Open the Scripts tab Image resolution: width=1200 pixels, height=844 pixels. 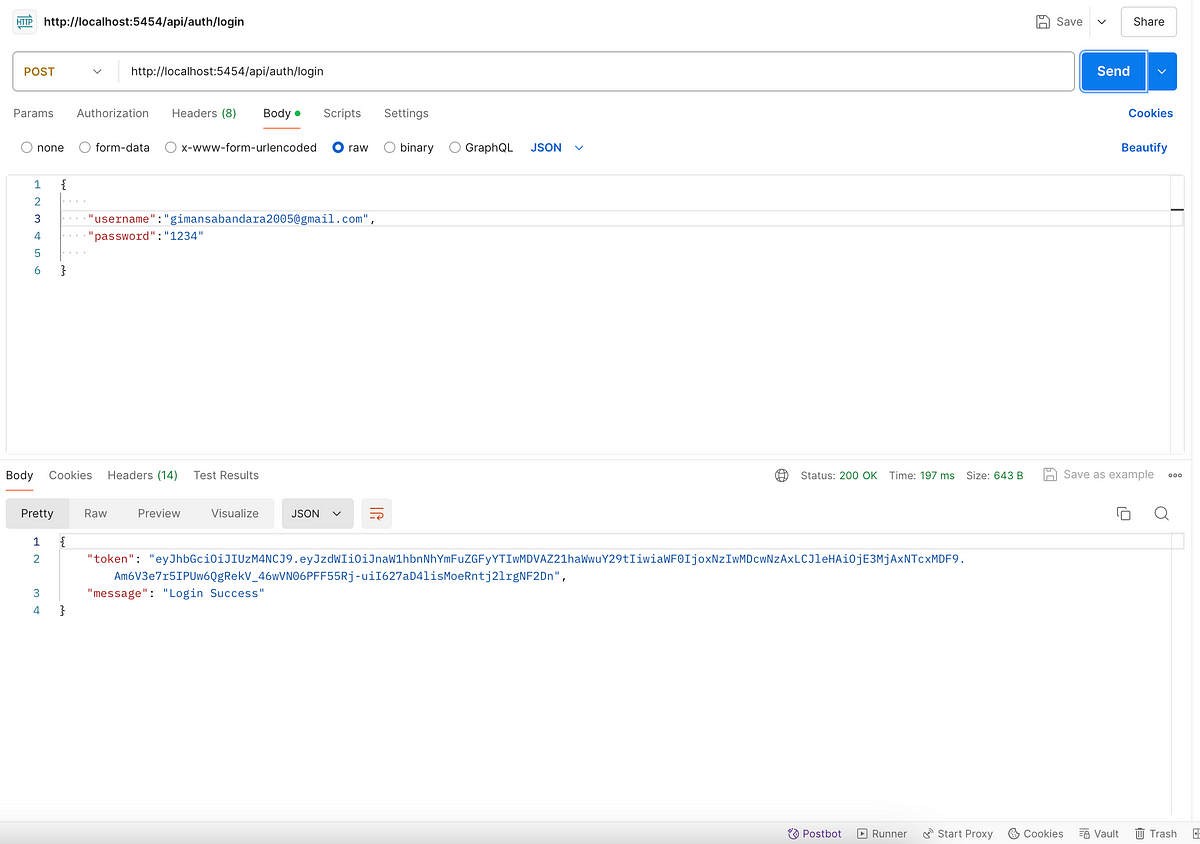point(342,113)
